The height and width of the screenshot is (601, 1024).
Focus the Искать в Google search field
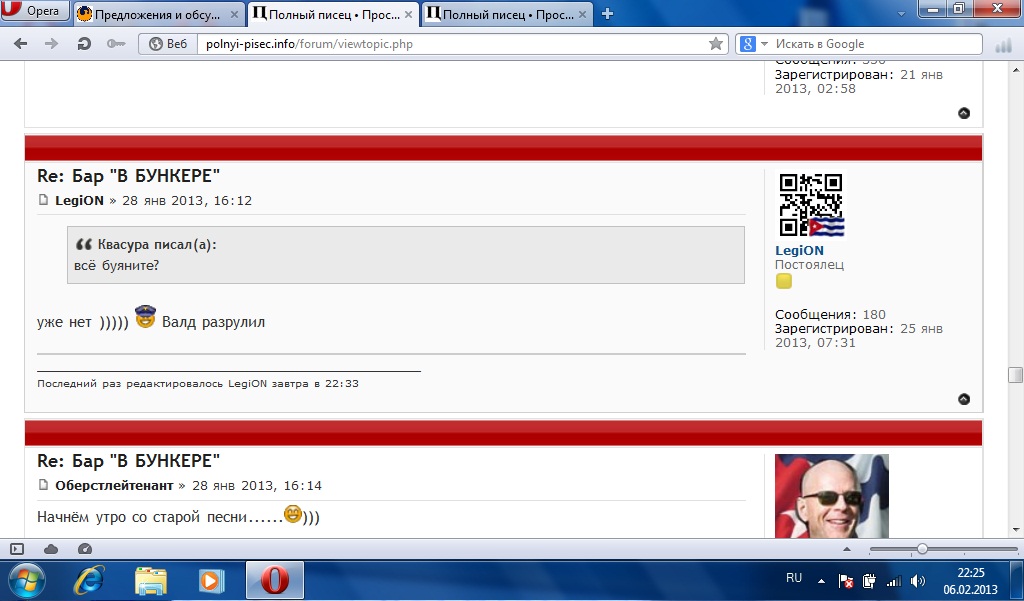point(875,44)
